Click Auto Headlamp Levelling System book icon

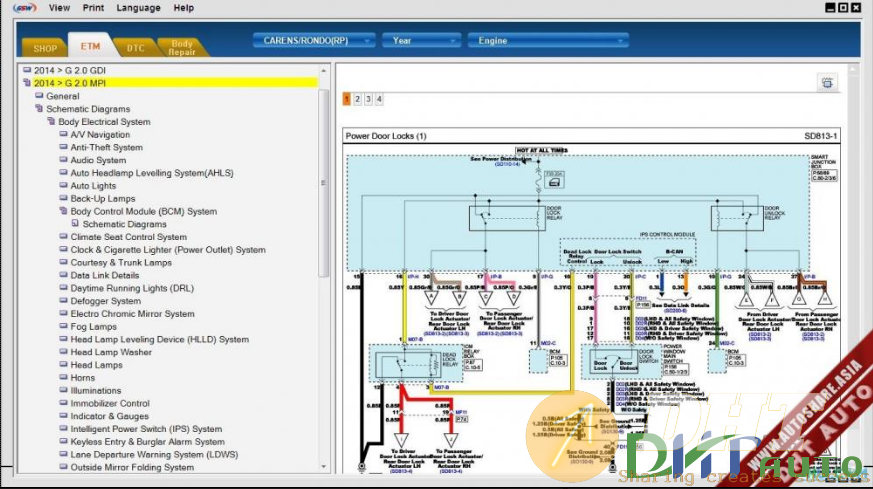[x=63, y=173]
